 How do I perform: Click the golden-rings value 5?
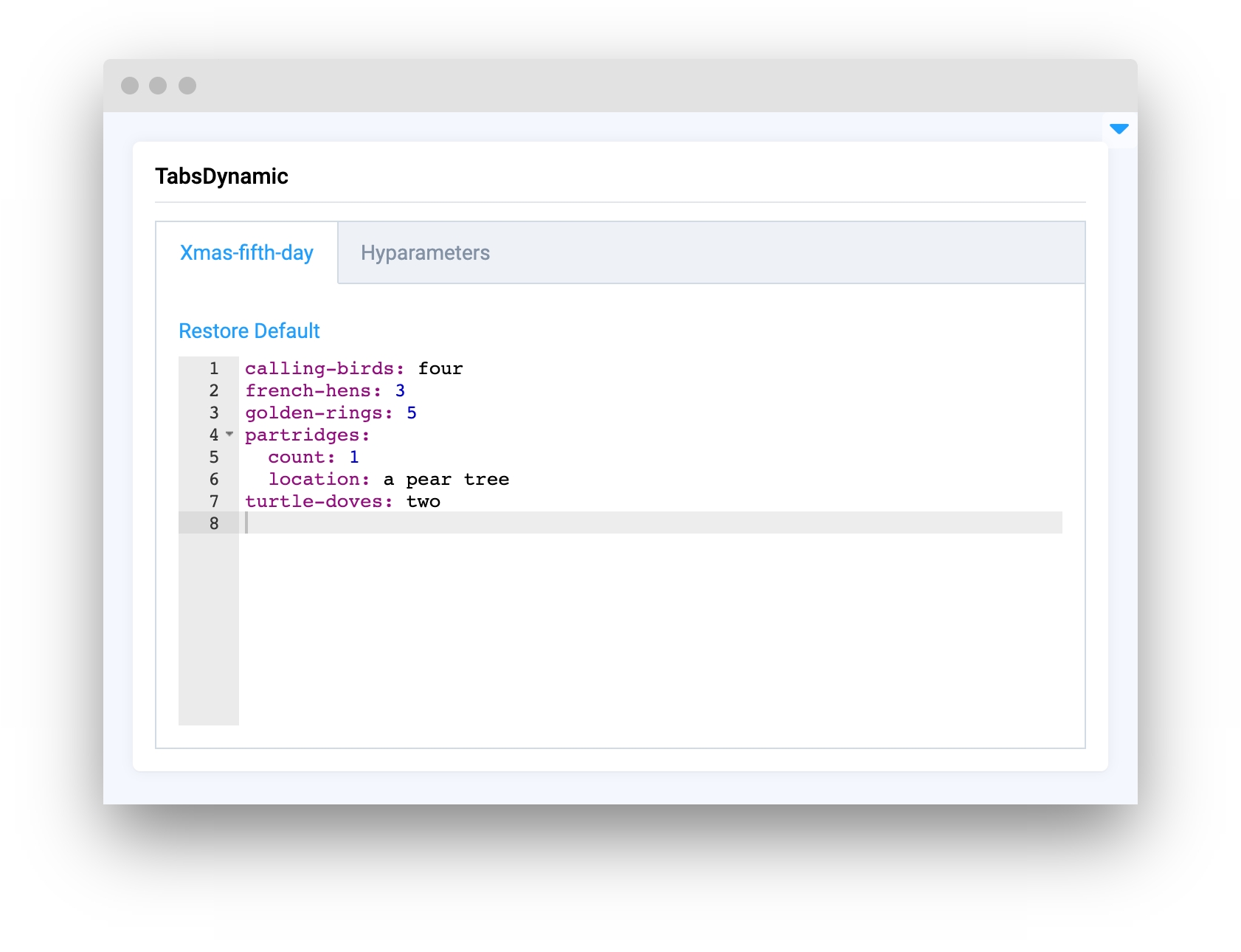point(412,413)
